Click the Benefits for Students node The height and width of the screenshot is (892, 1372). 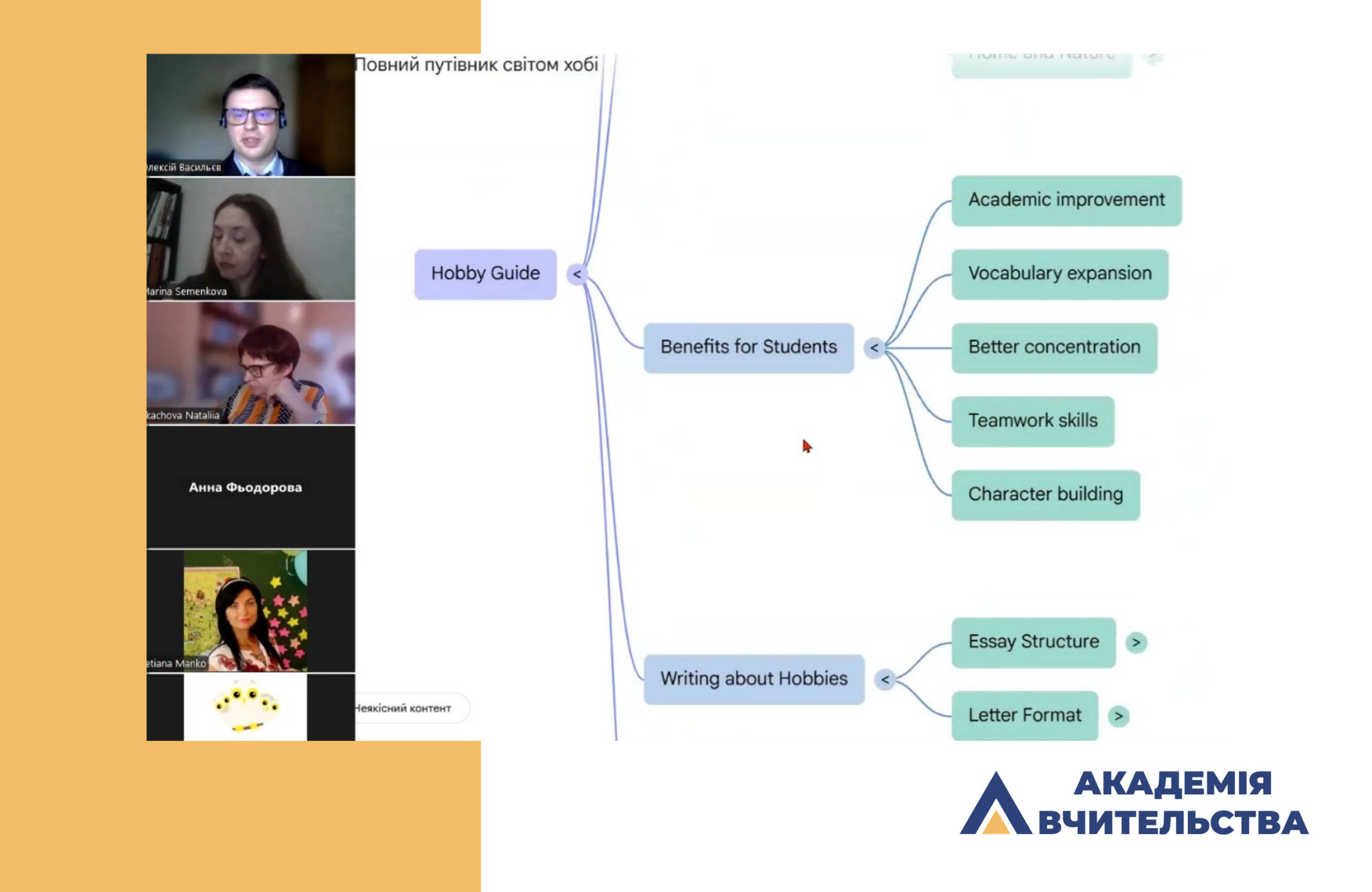click(x=748, y=348)
